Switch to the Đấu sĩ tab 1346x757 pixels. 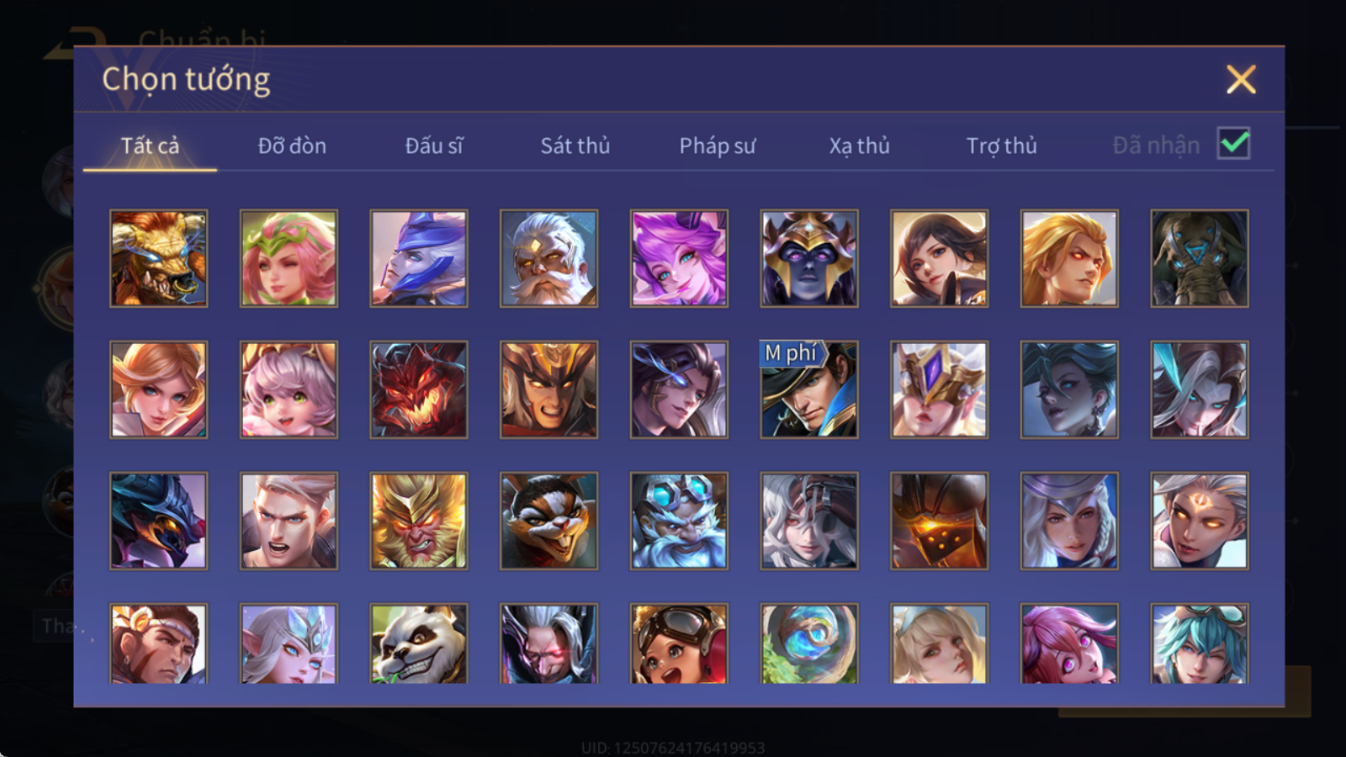coord(434,145)
